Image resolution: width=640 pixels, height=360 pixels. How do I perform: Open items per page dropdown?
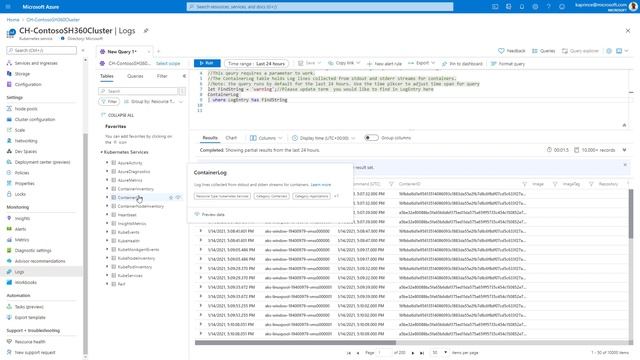point(440,352)
